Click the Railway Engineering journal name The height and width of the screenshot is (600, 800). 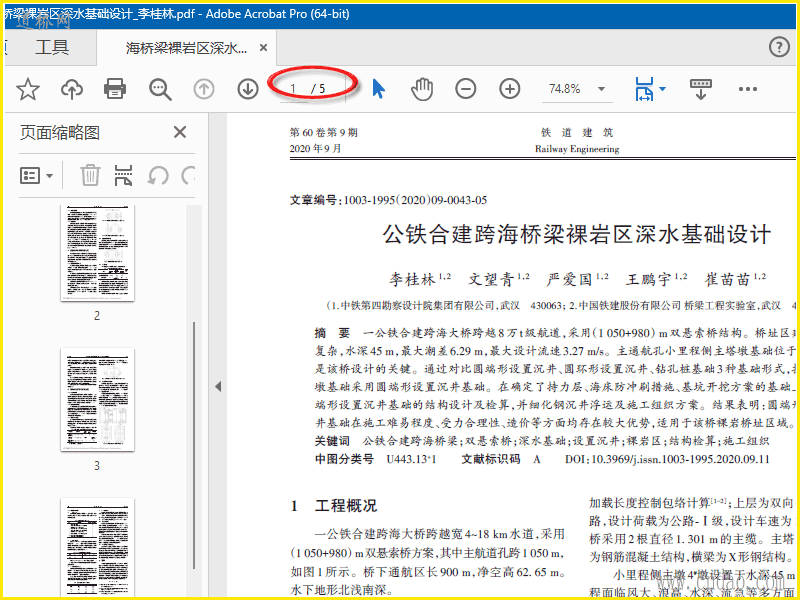coord(577,149)
